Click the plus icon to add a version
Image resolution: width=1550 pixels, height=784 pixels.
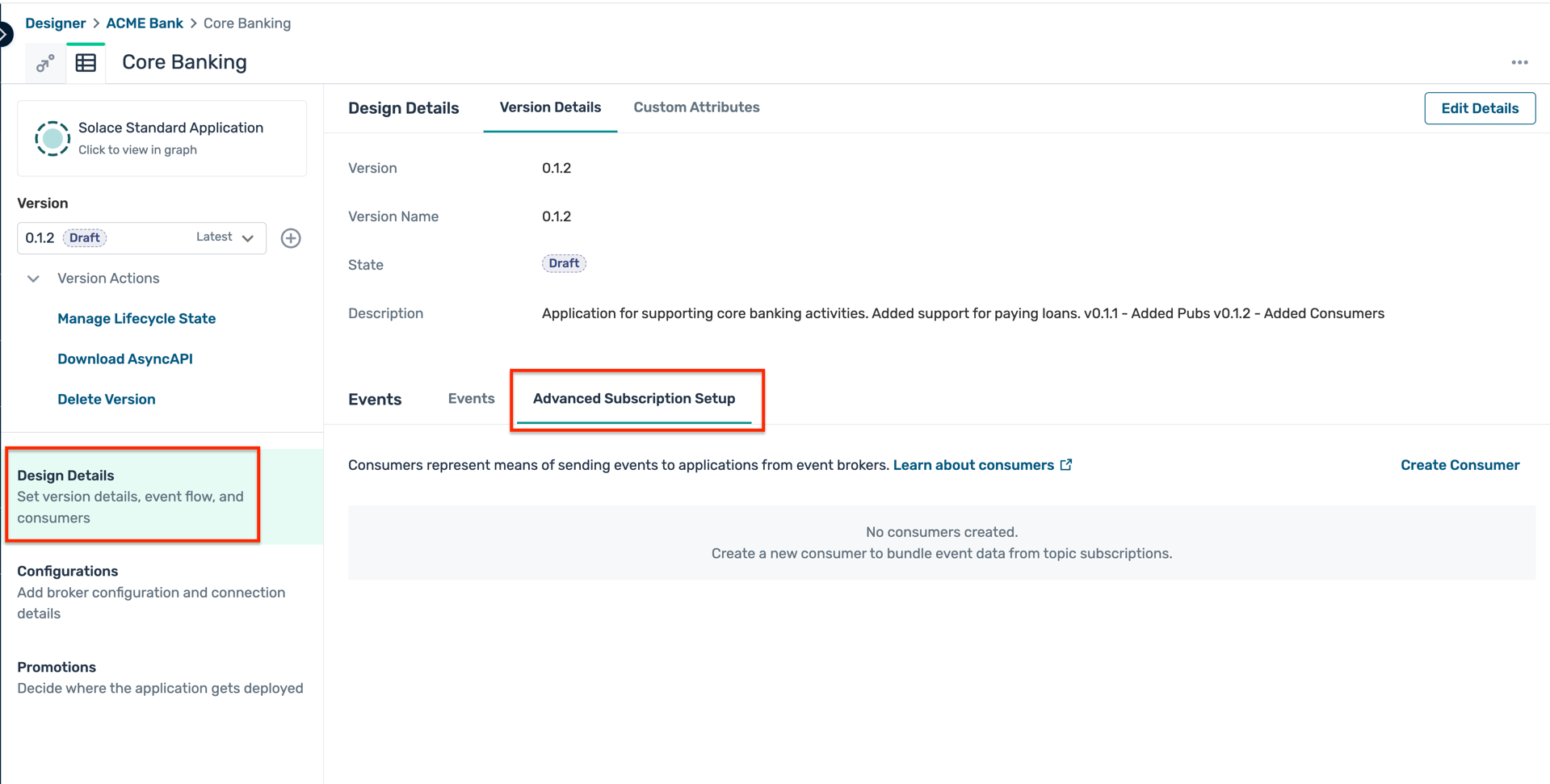[x=291, y=237]
